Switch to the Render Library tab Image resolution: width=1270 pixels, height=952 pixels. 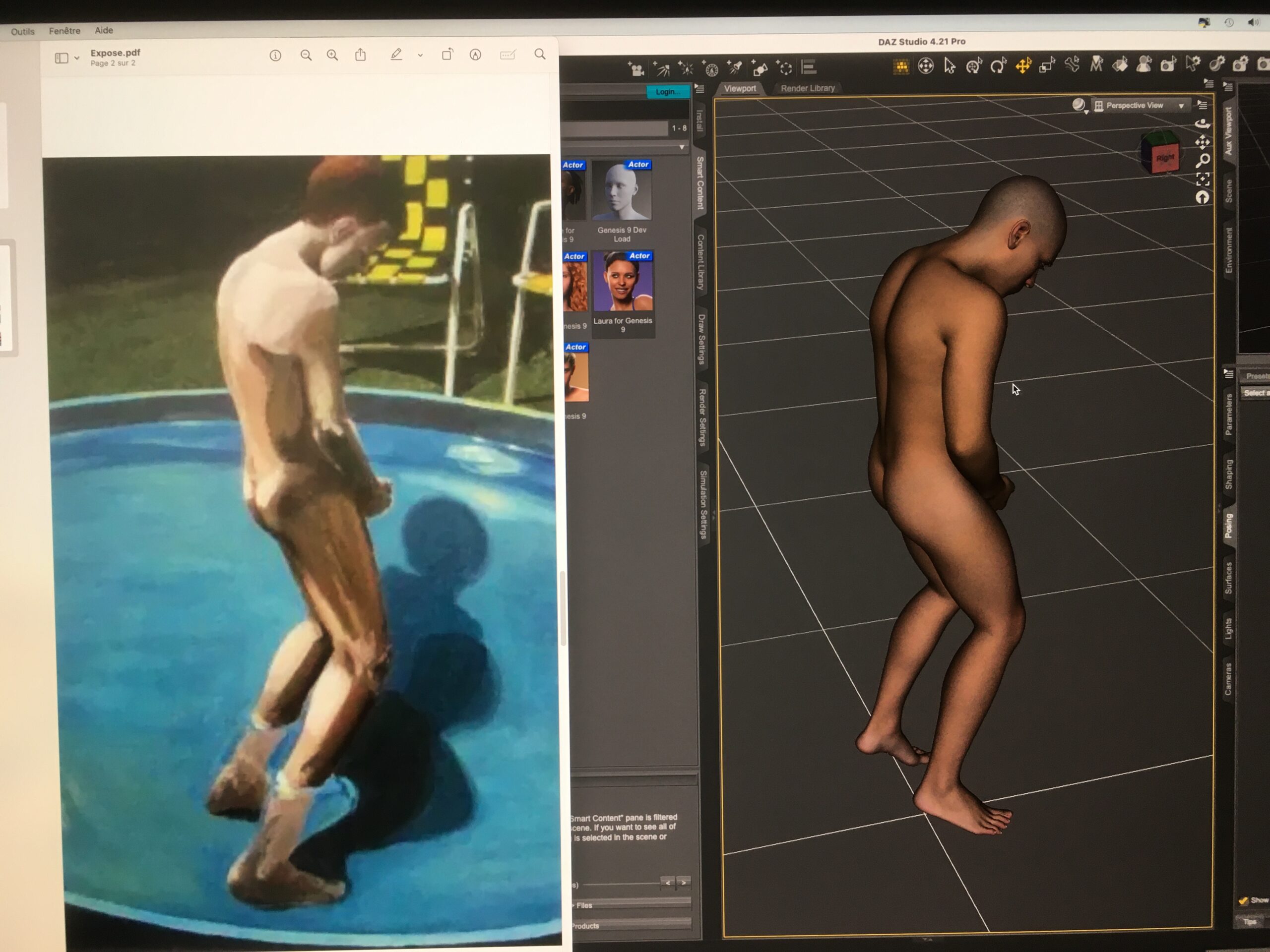tap(807, 88)
